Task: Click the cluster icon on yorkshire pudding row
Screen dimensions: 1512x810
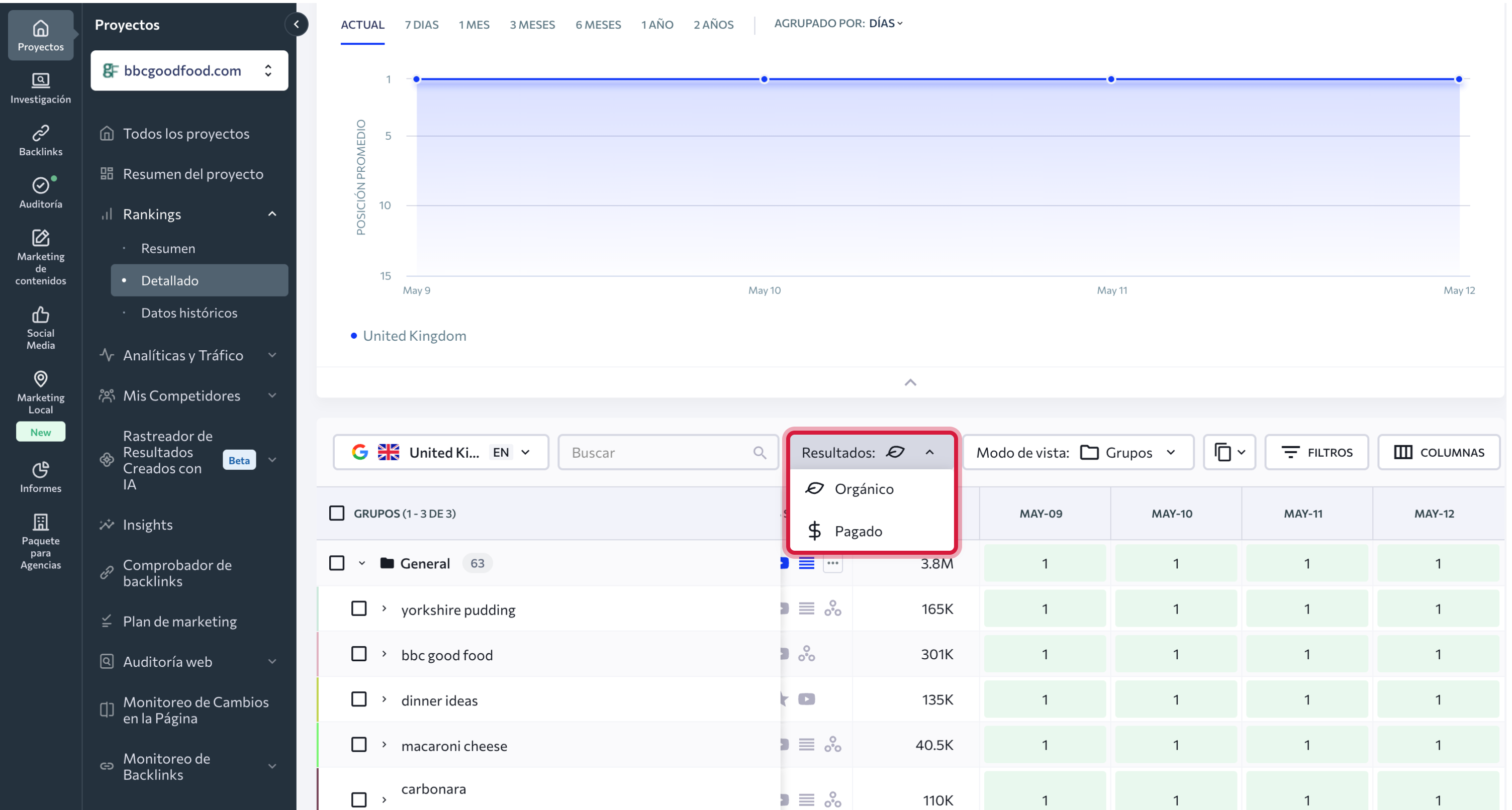Action: point(832,608)
